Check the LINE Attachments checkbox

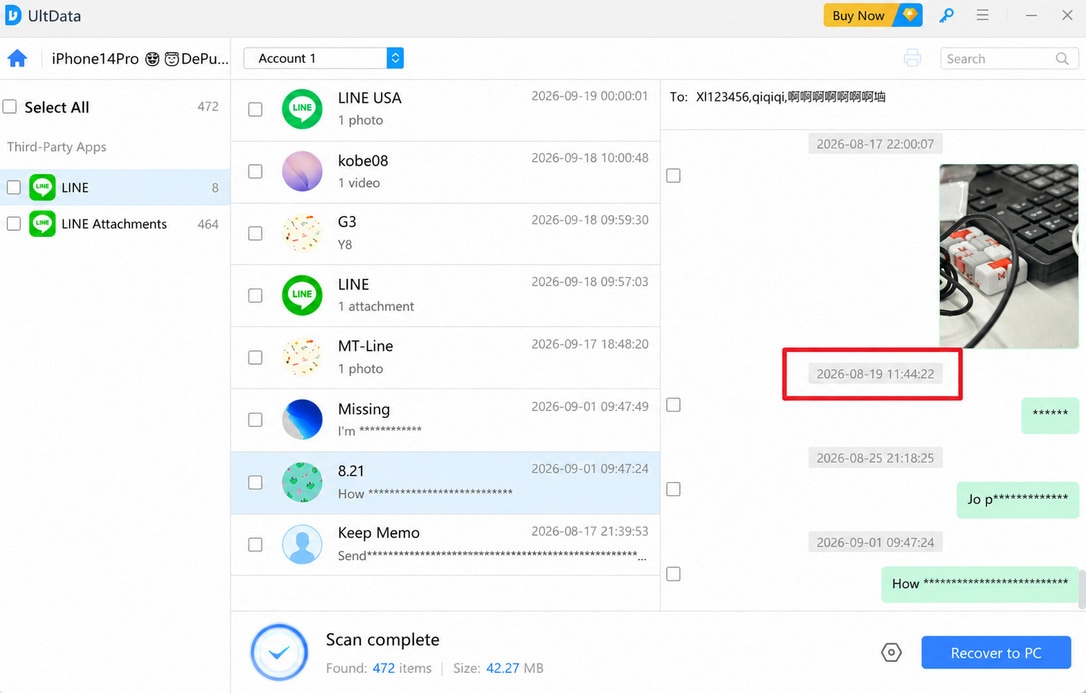tap(14, 224)
